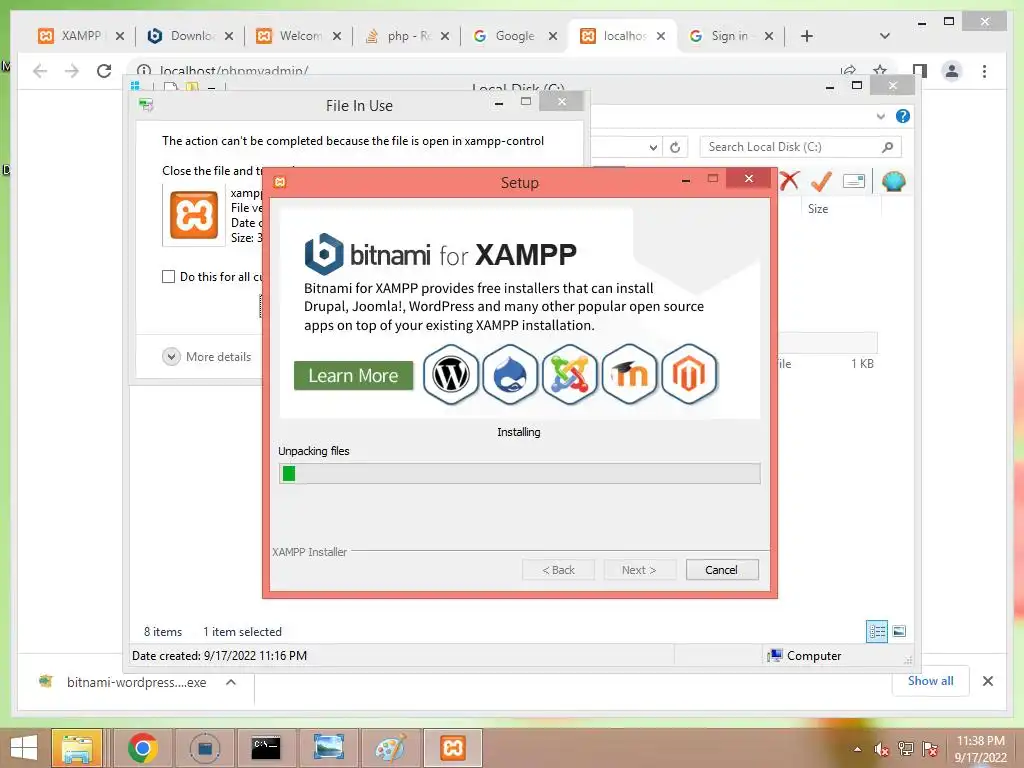Go forward in Chrome
The width and height of the screenshot is (1024, 768).
pos(72,71)
